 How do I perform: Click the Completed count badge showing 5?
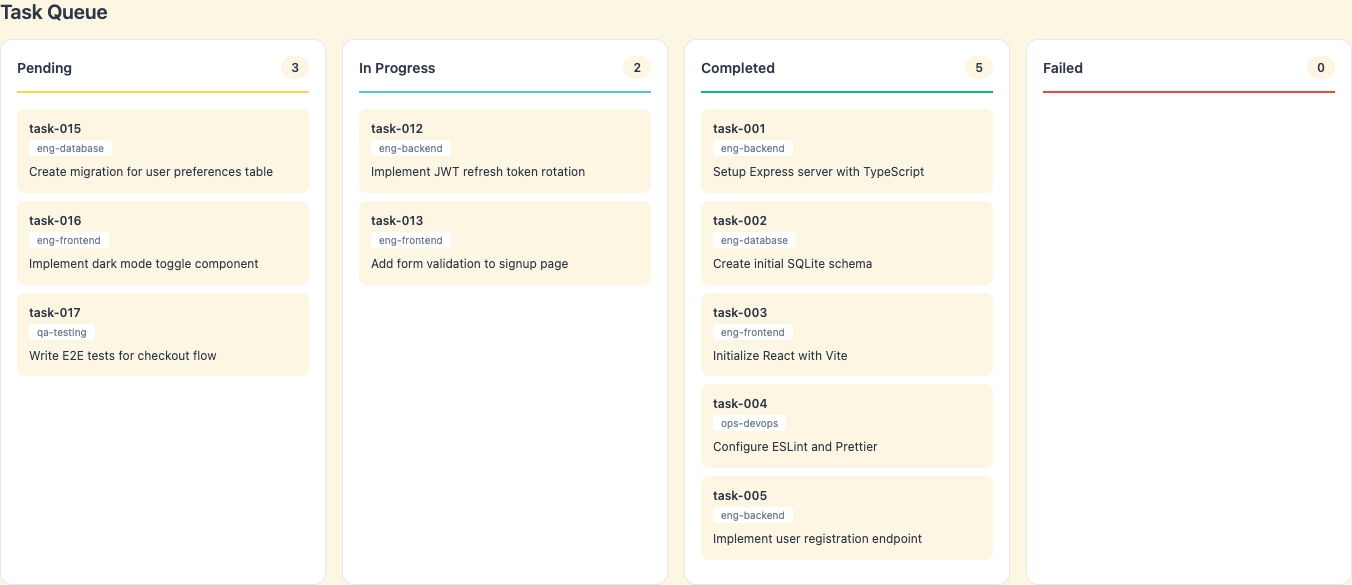tap(979, 67)
